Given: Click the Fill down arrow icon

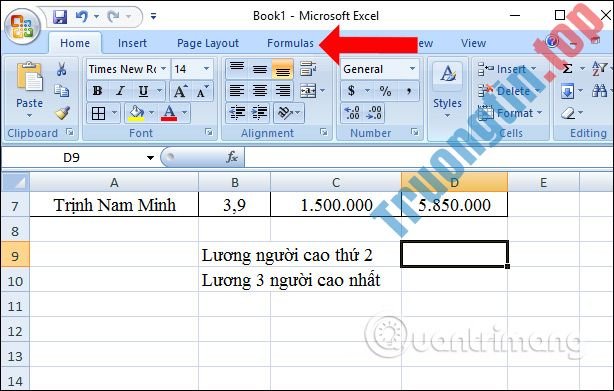Looking at the screenshot, I should click(567, 91).
